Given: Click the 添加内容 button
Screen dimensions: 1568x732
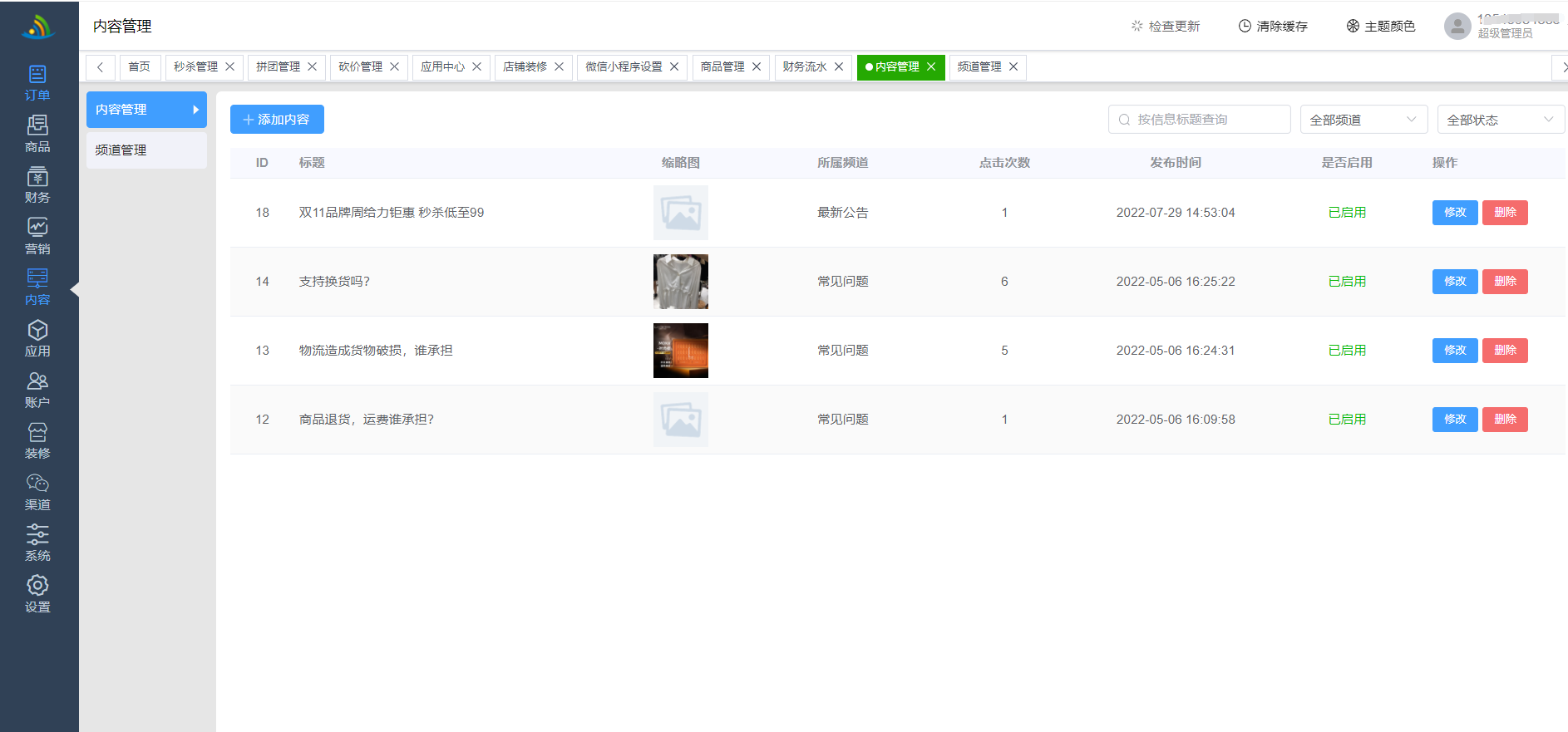Looking at the screenshot, I should [277, 120].
